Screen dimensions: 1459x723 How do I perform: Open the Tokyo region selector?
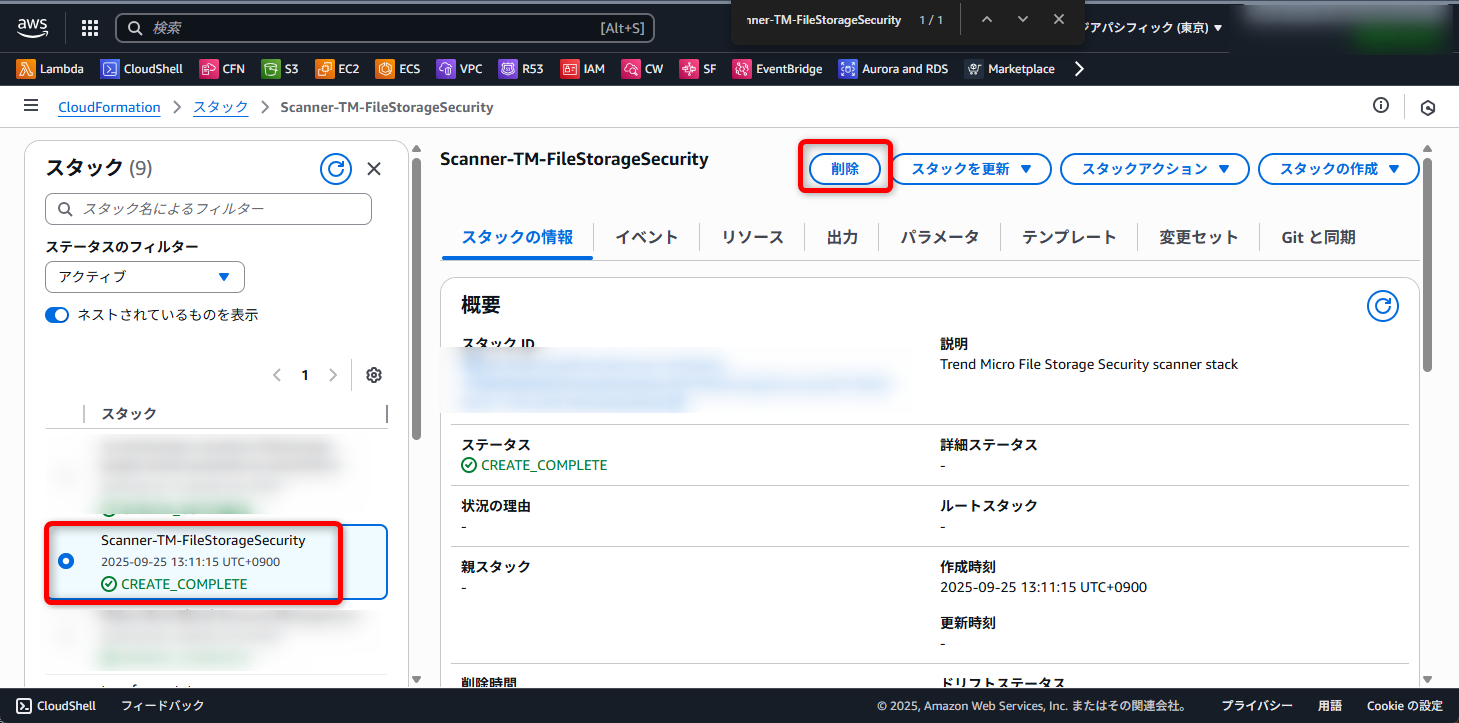pos(1153,28)
